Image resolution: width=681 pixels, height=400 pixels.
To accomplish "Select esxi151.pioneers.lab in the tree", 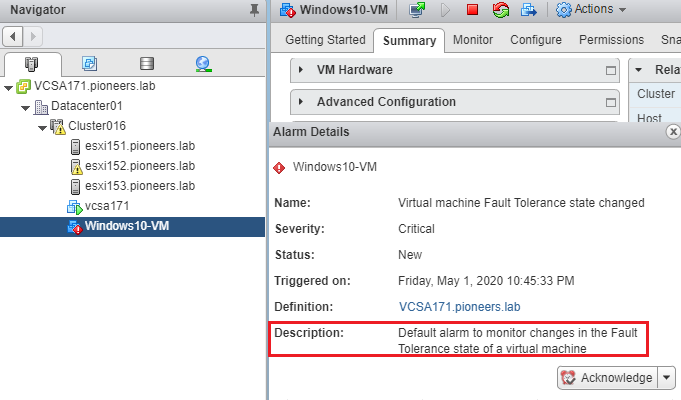I will click(x=140, y=146).
